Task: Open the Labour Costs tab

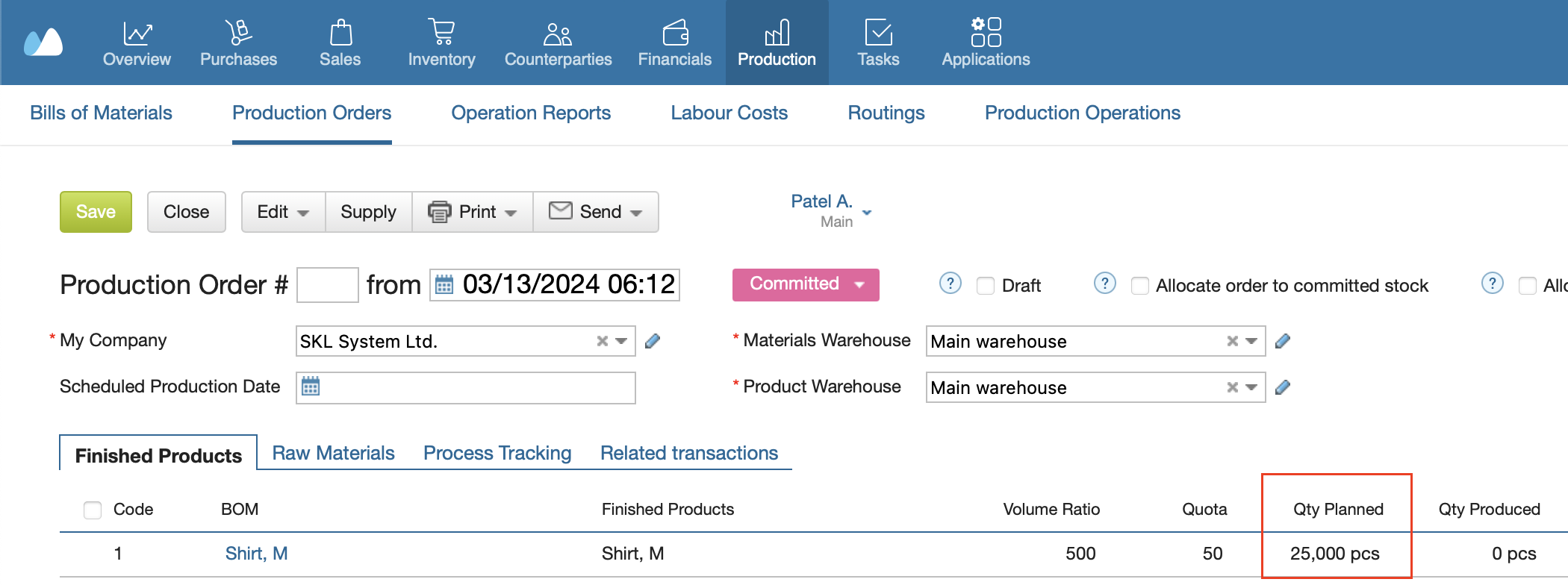Action: pos(729,113)
